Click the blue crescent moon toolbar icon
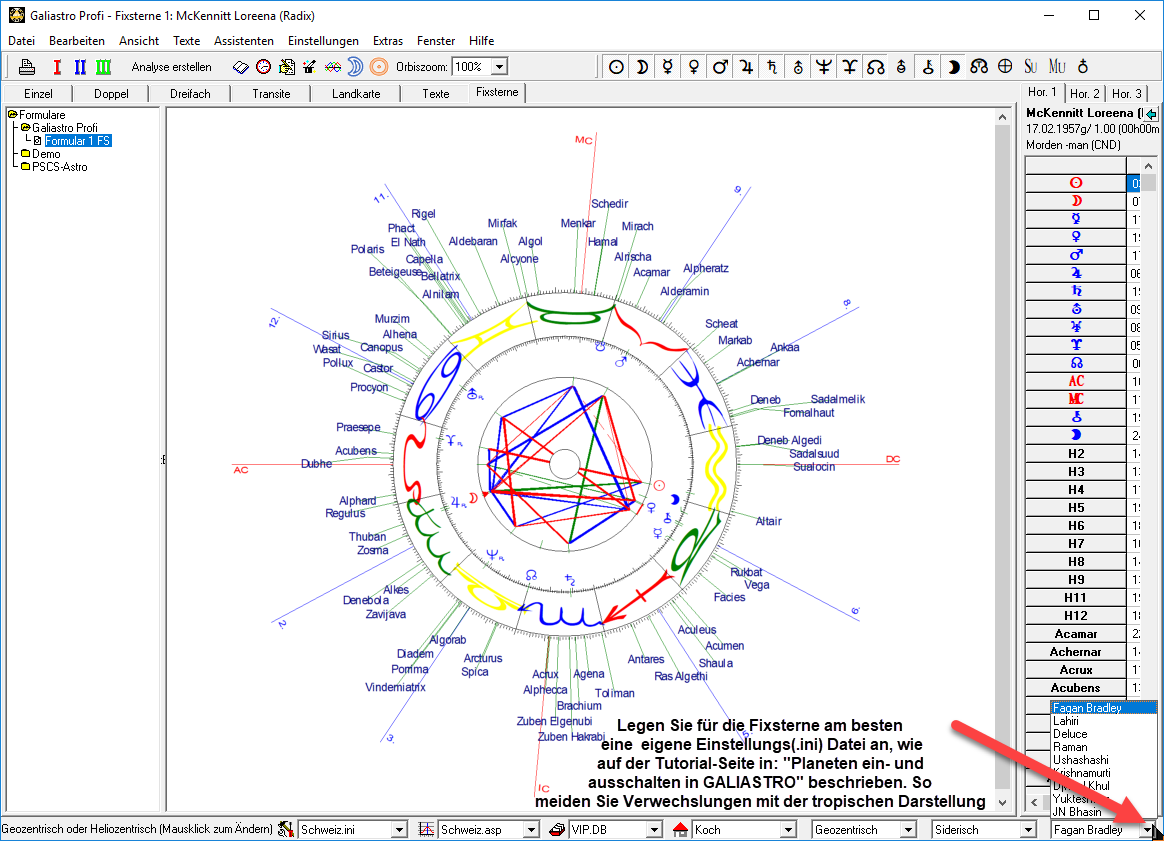Screen dimensions: 1164x841 pos(356,67)
